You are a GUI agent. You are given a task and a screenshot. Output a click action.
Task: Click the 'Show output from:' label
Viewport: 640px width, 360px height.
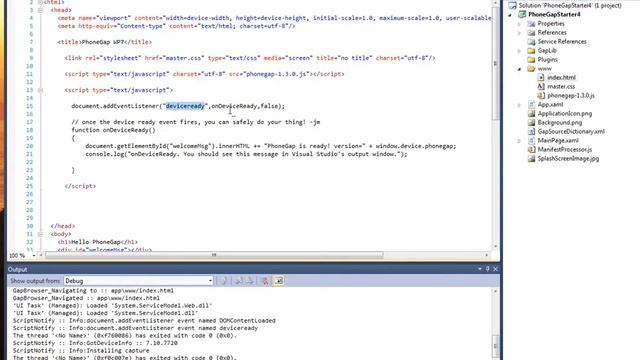pyautogui.click(x=35, y=281)
